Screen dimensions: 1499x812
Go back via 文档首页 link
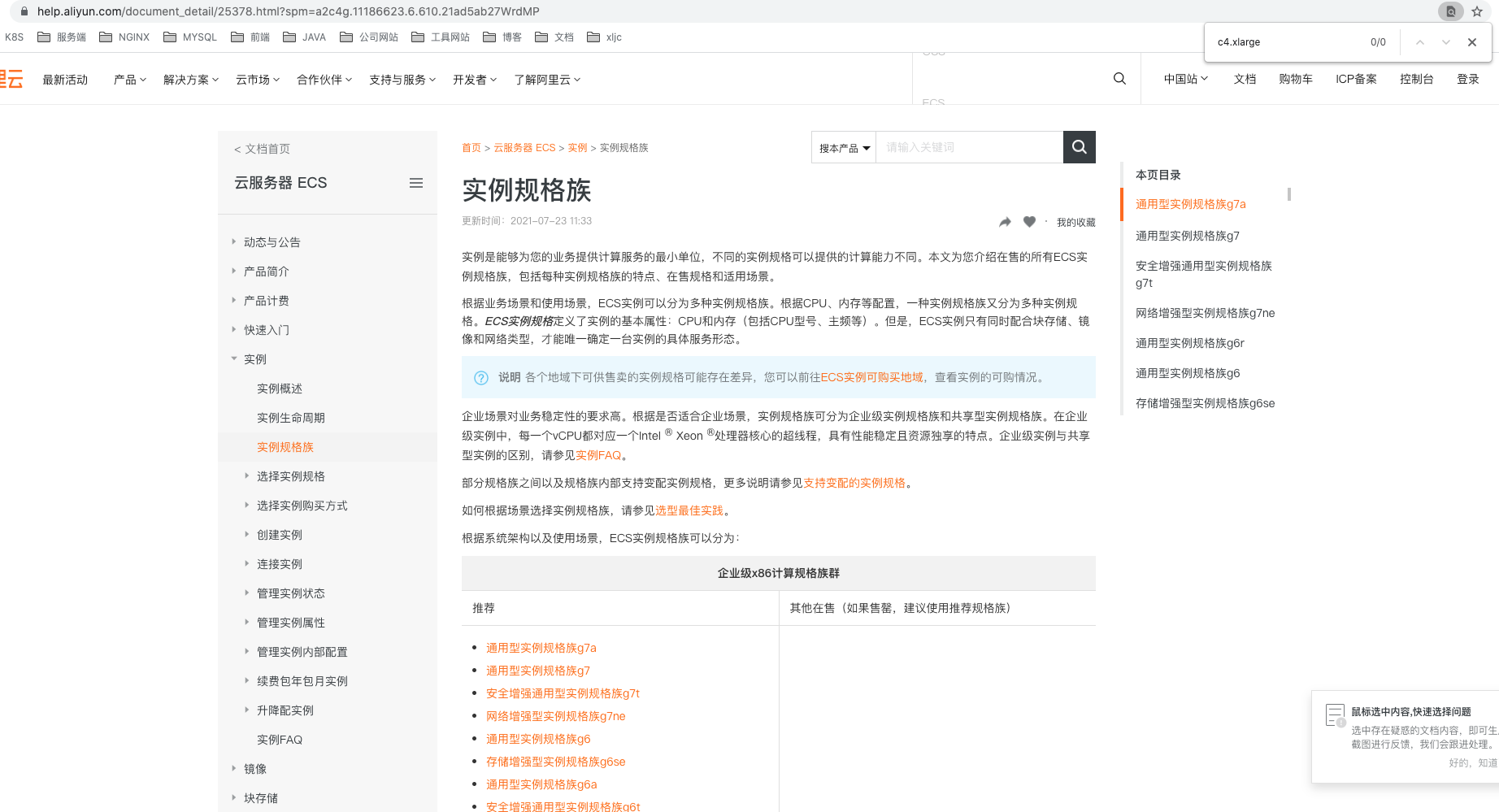click(x=262, y=149)
